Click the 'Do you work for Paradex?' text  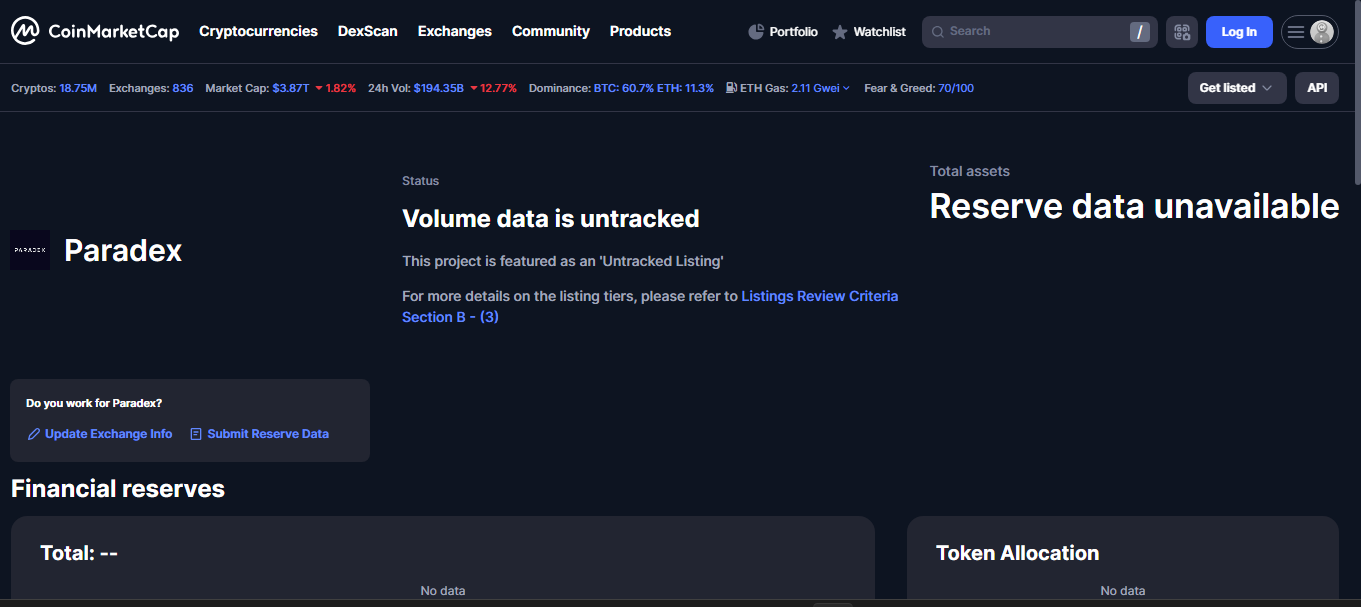[x=94, y=403]
